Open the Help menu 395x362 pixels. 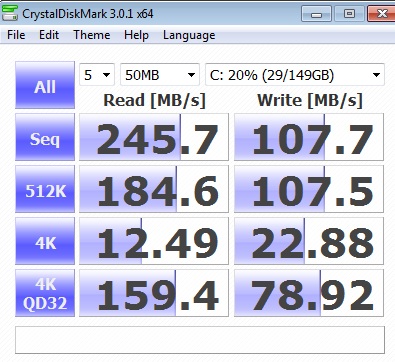tap(136, 35)
